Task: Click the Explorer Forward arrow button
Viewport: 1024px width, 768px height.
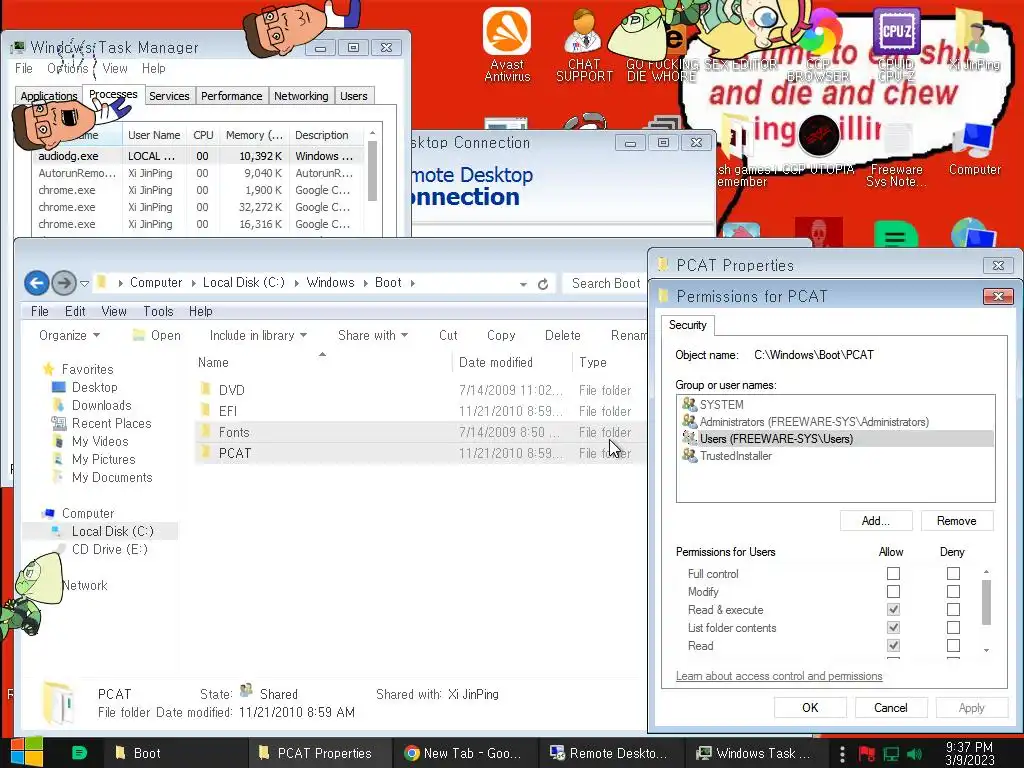Action: pyautogui.click(x=63, y=283)
